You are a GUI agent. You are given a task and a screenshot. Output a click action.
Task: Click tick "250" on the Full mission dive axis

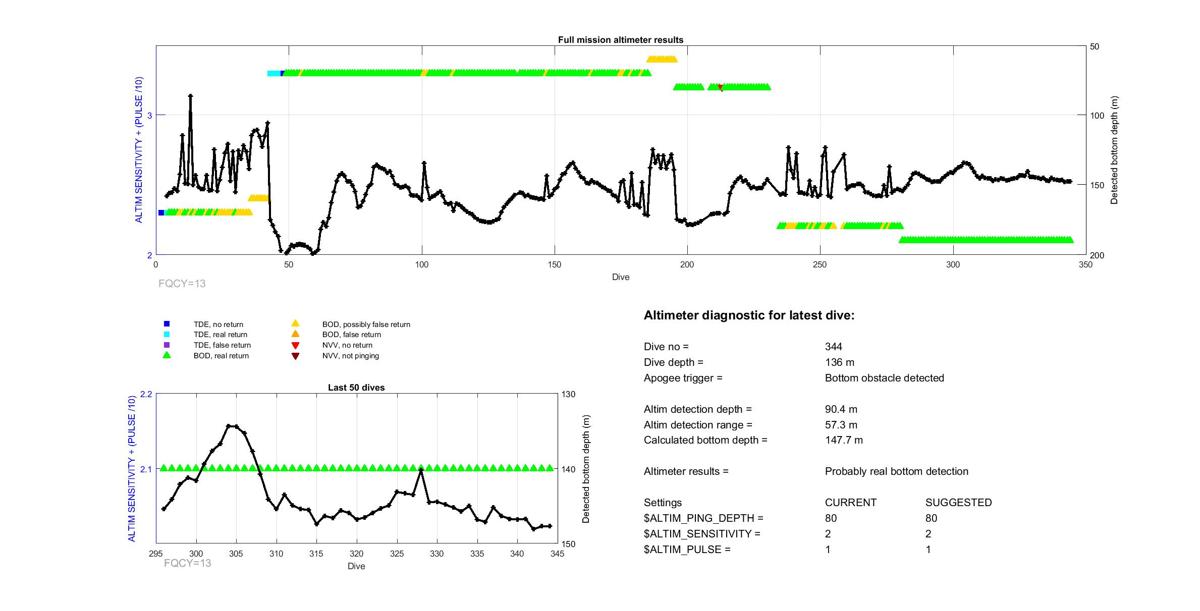(x=820, y=265)
